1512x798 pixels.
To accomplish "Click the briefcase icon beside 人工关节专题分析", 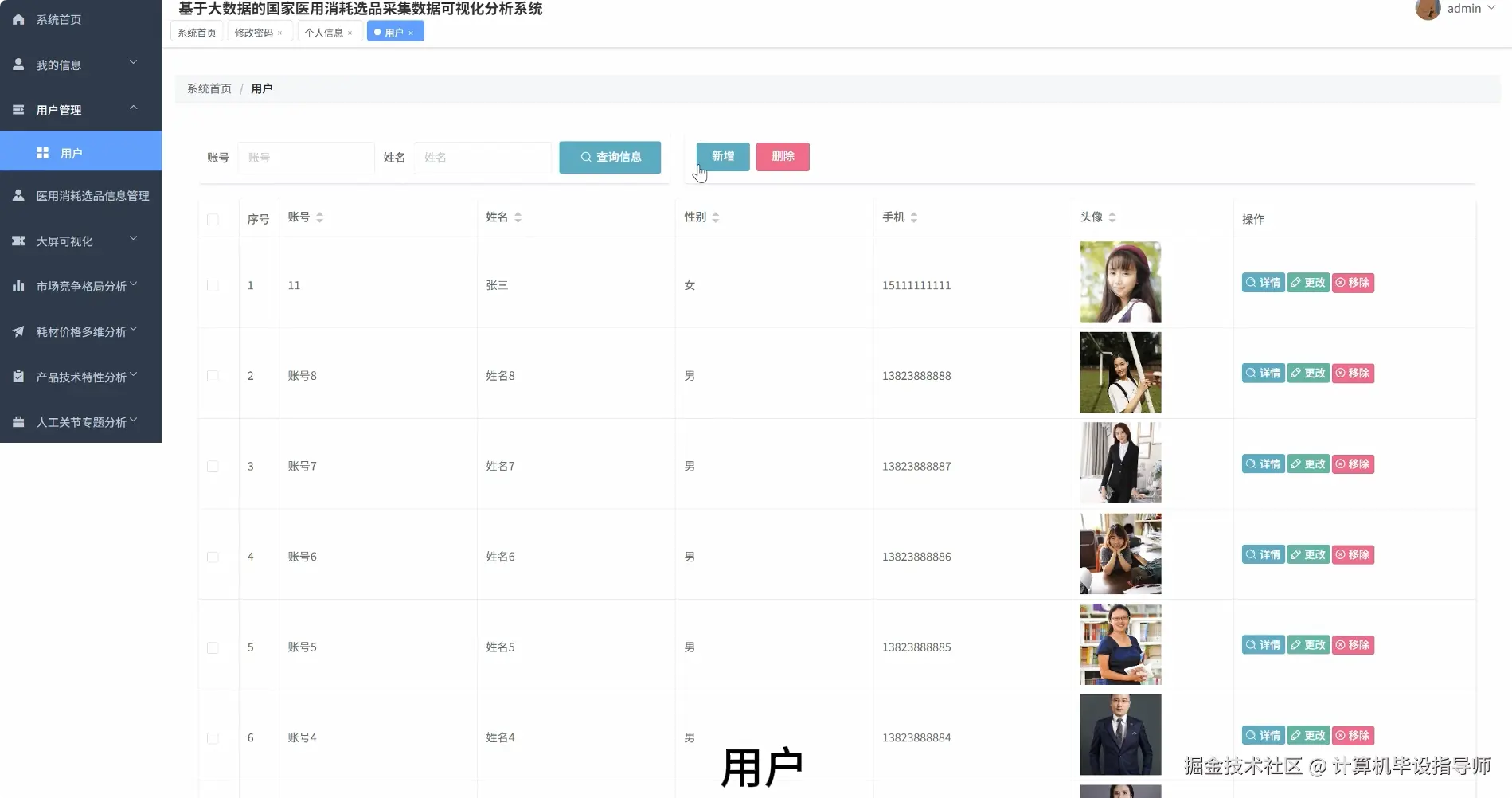I will (18, 422).
